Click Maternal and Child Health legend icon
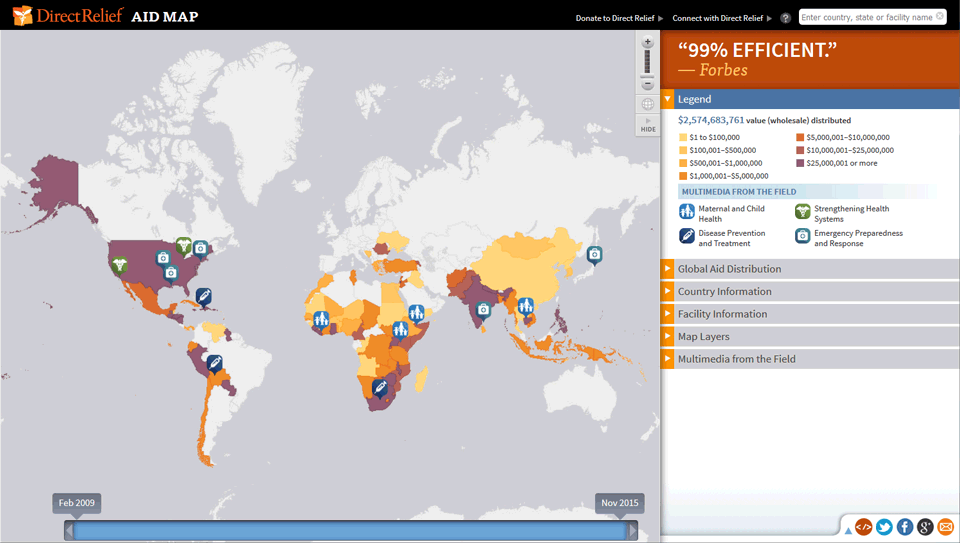The height and width of the screenshot is (543, 960). [687, 212]
